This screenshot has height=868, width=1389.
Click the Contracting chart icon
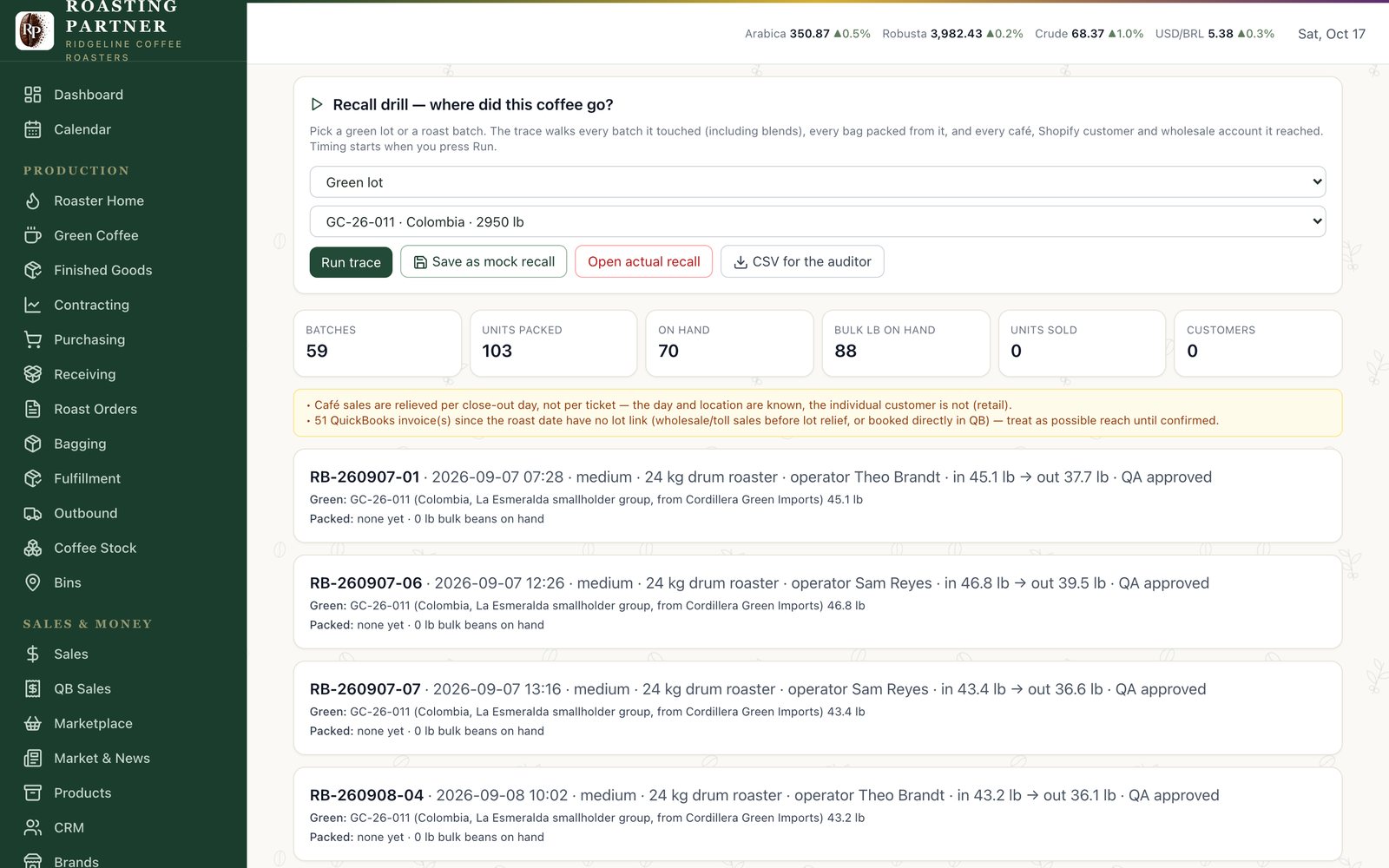[33, 305]
